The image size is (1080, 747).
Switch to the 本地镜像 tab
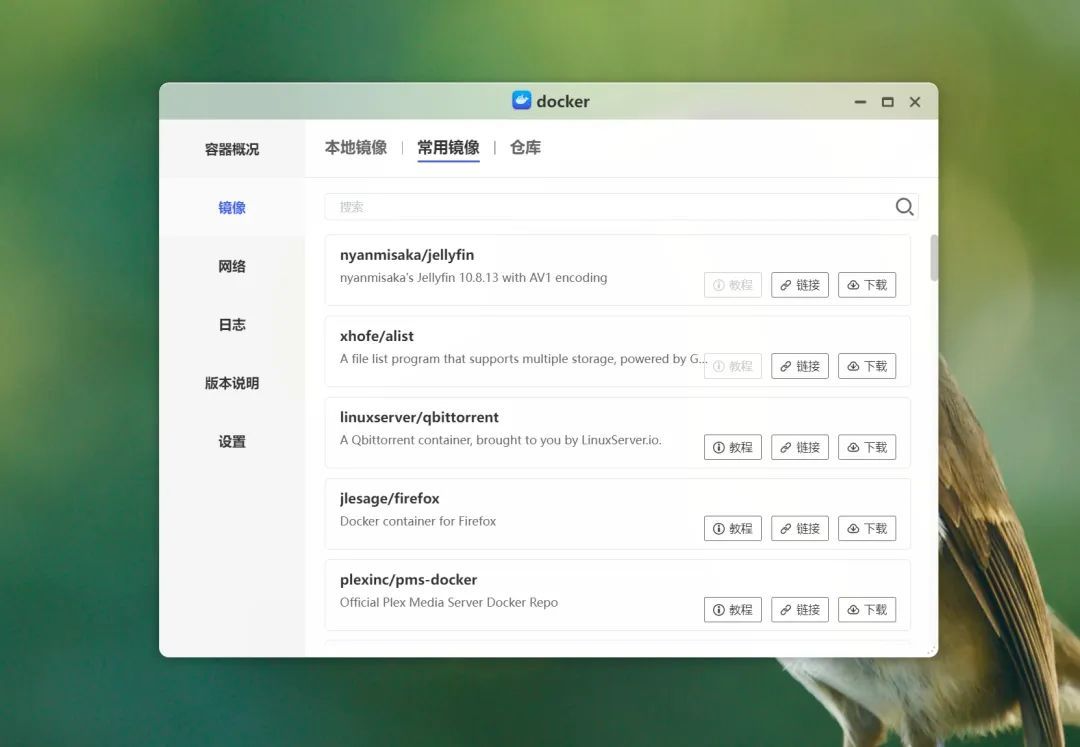click(355, 147)
